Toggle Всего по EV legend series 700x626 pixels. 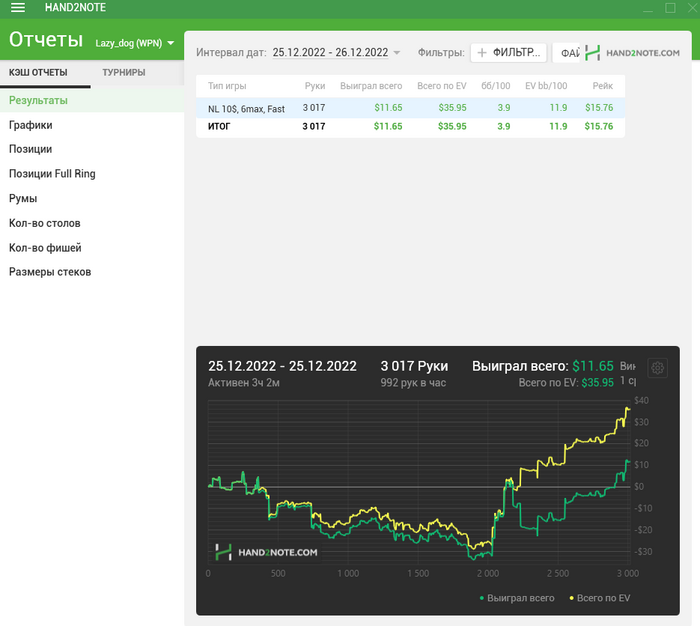[600, 598]
